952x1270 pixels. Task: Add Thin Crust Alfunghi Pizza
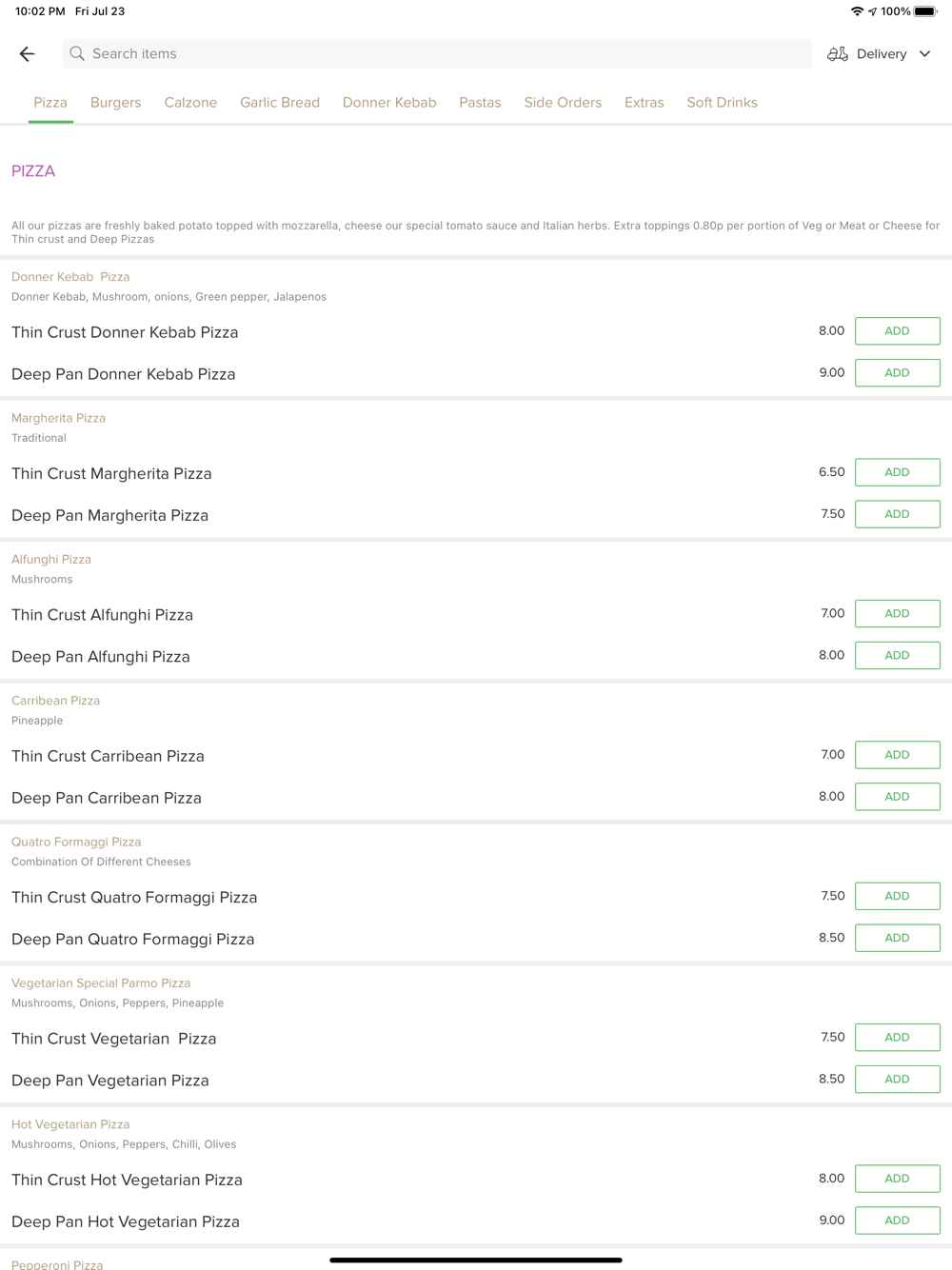click(x=897, y=614)
